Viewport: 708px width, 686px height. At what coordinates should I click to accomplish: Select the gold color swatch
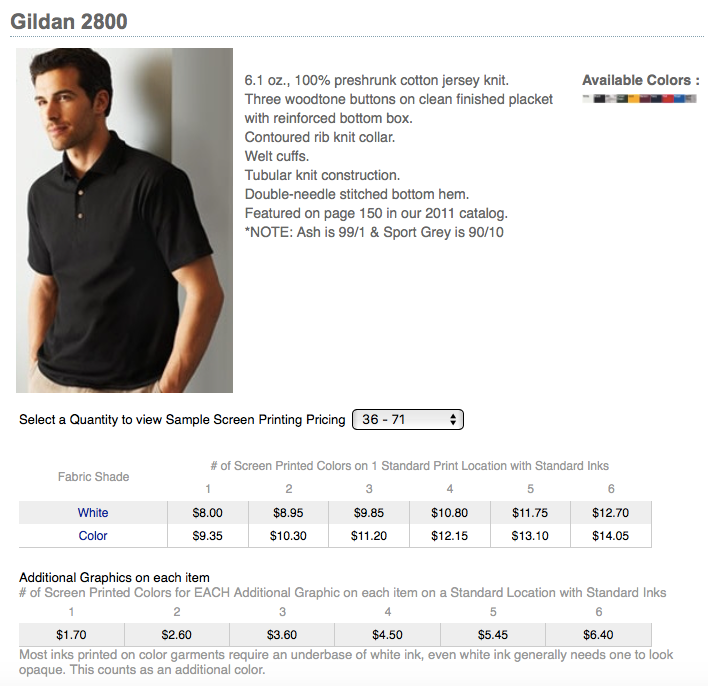pyautogui.click(x=634, y=98)
